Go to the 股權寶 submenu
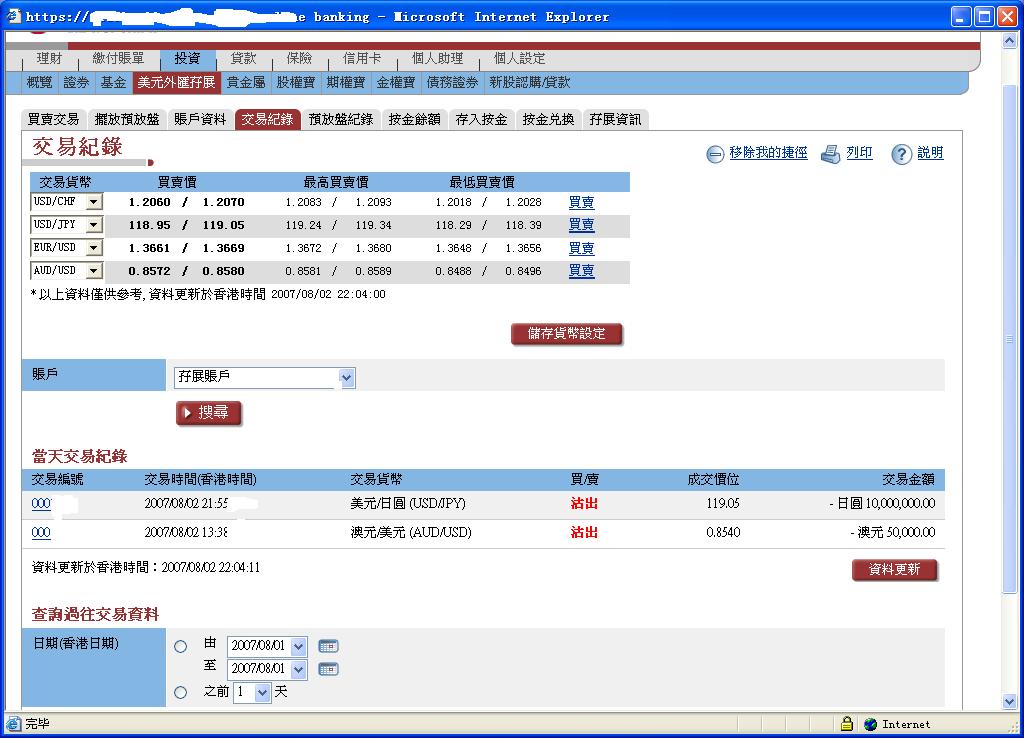The height and width of the screenshot is (738, 1024). 296,82
